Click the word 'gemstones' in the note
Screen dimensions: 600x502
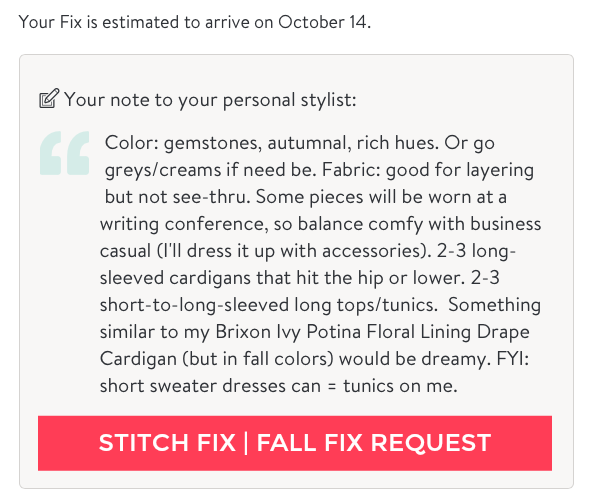click(x=213, y=143)
